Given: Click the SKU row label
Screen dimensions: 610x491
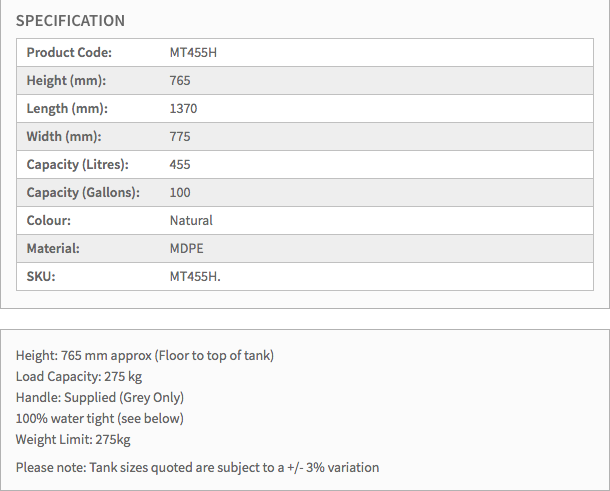Looking at the screenshot, I should 41,276.
